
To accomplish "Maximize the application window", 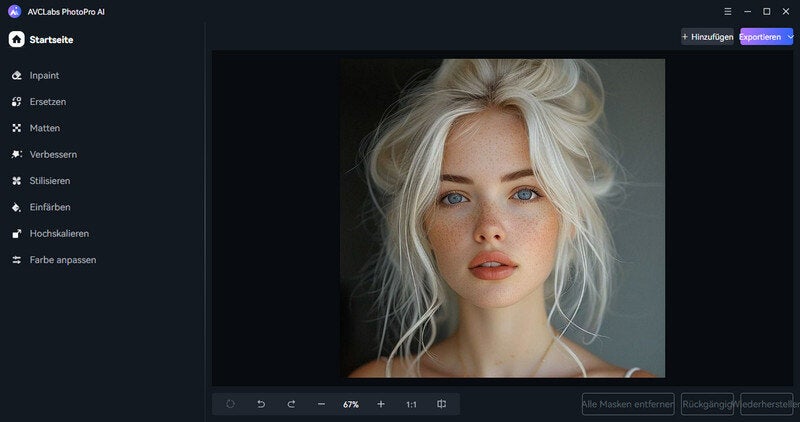I will (x=766, y=11).
